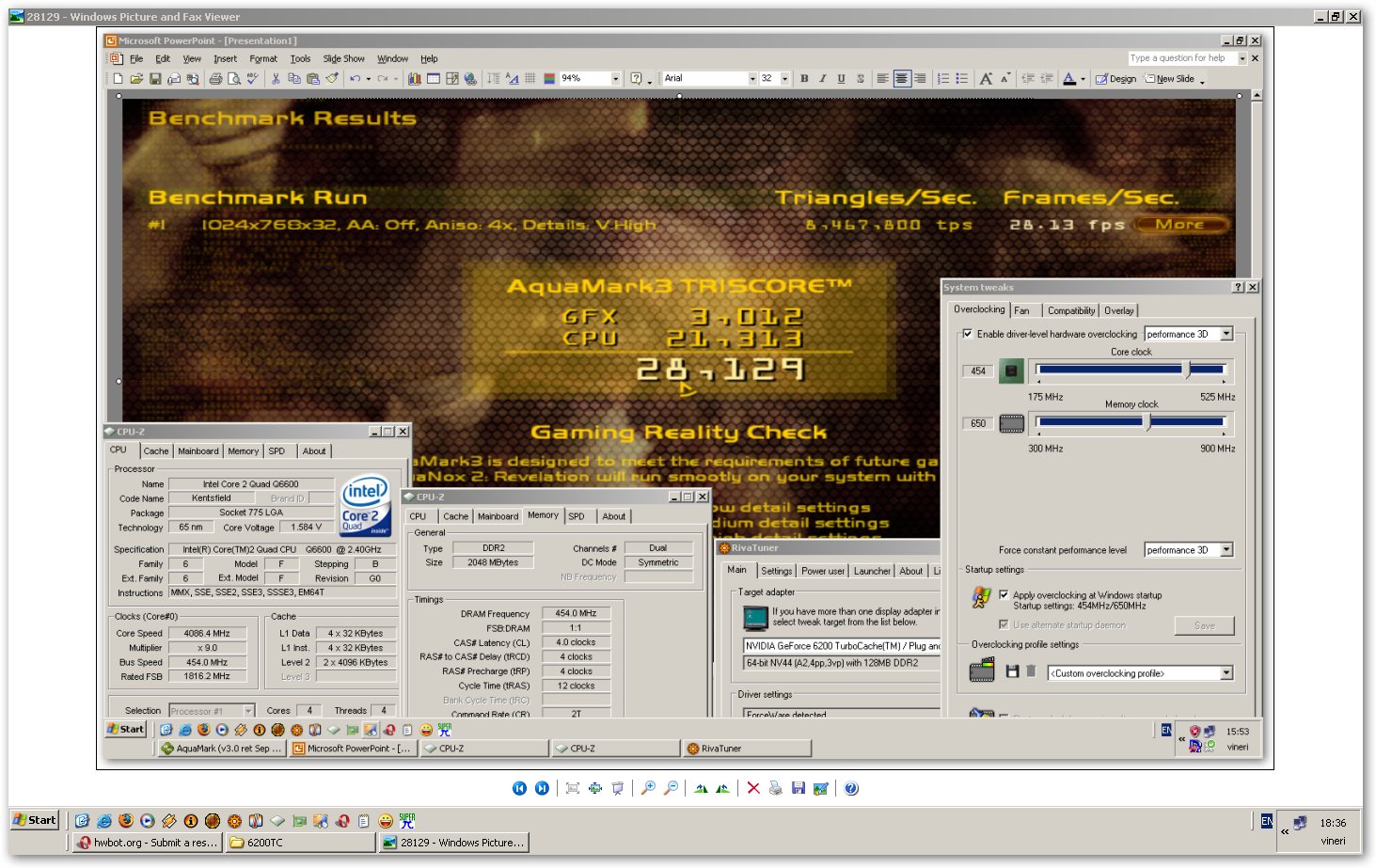The image size is (1376, 868).
Task: Select Actual Size view icon
Action: point(595,788)
